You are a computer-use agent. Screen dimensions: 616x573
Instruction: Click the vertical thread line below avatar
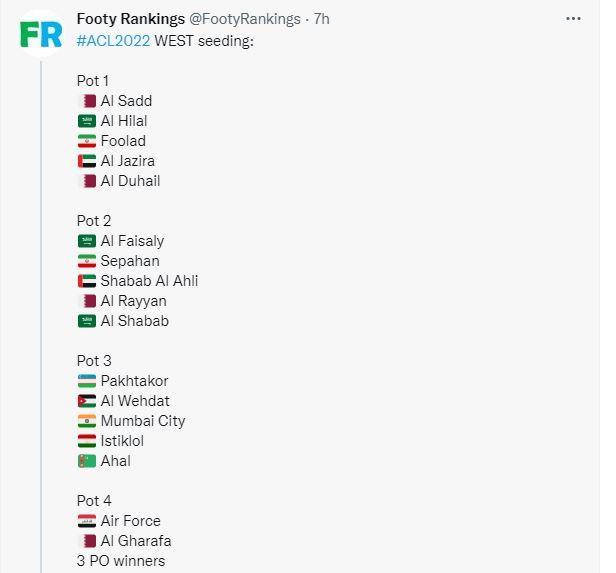41,316
